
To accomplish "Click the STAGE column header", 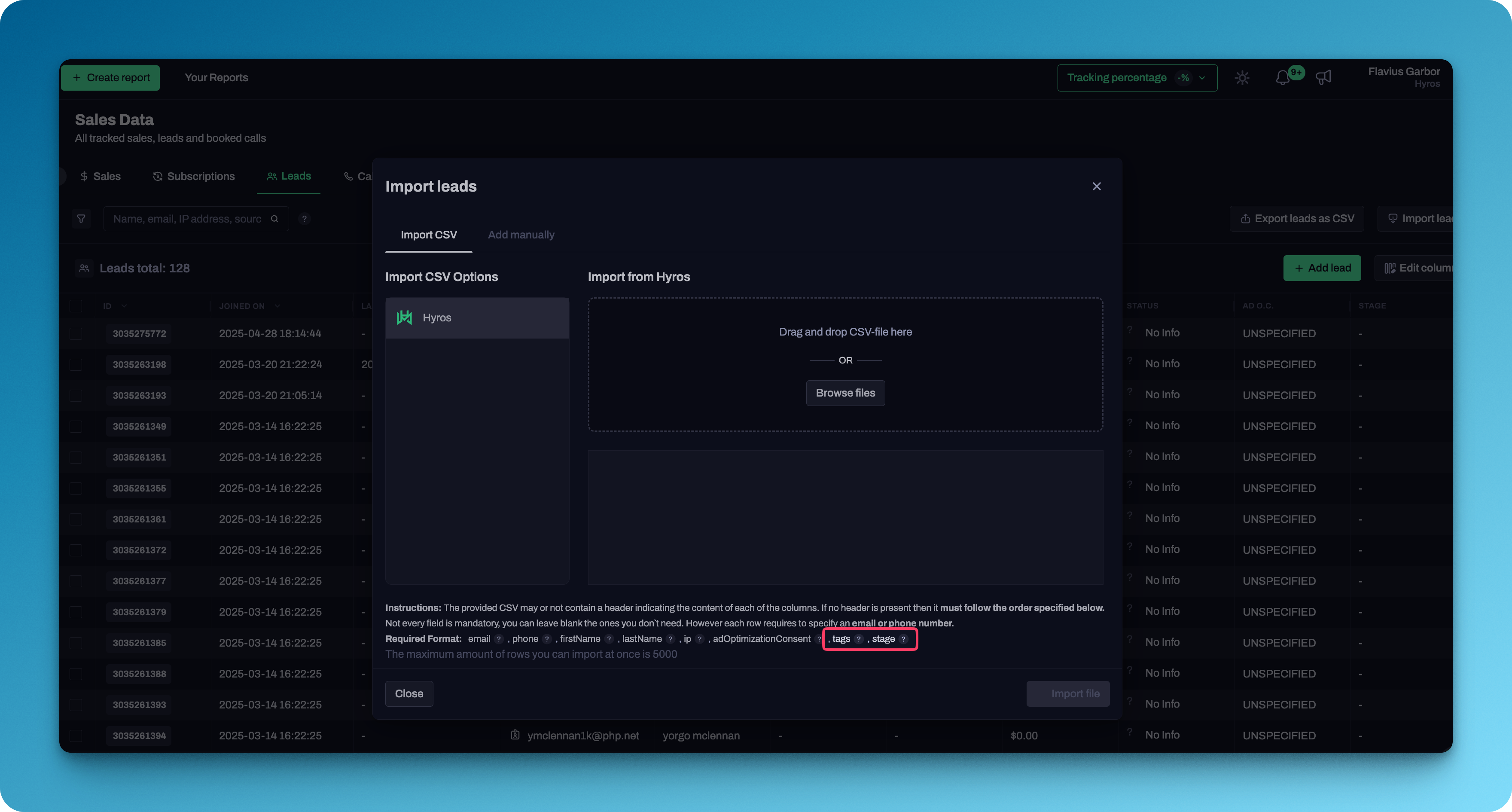I will tap(1372, 306).
